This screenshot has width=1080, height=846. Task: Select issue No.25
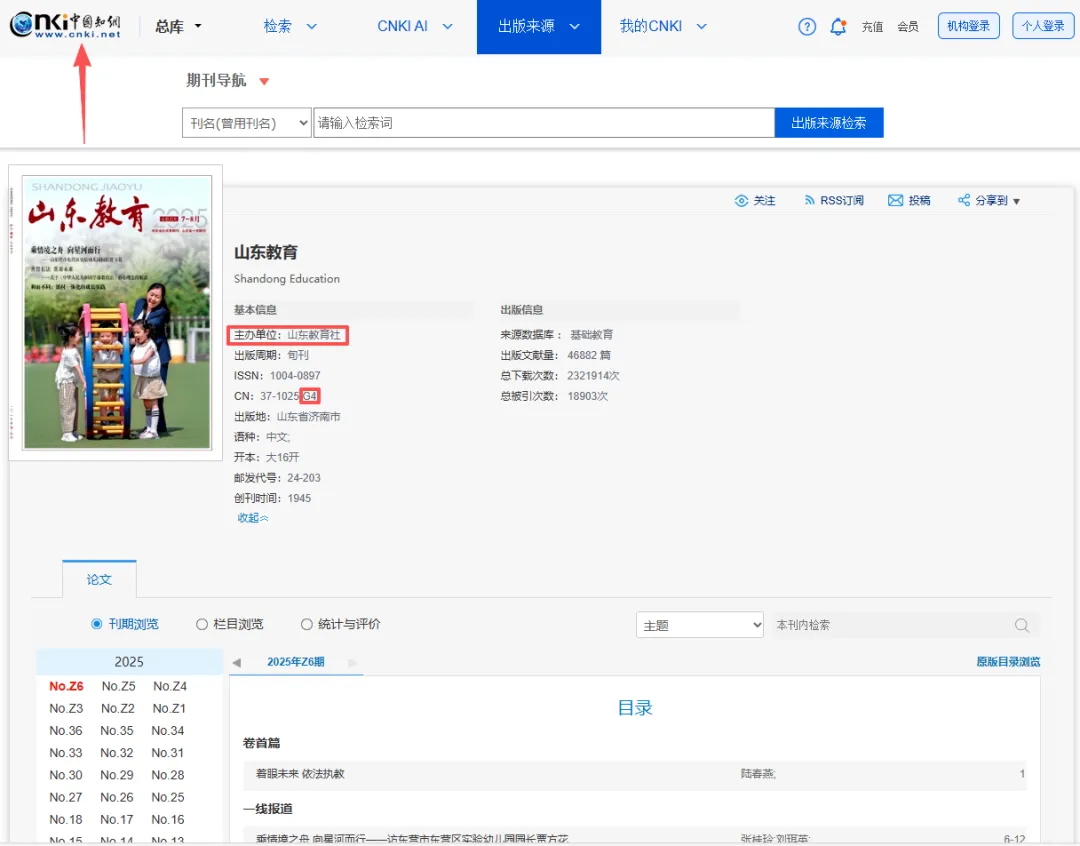[168, 797]
